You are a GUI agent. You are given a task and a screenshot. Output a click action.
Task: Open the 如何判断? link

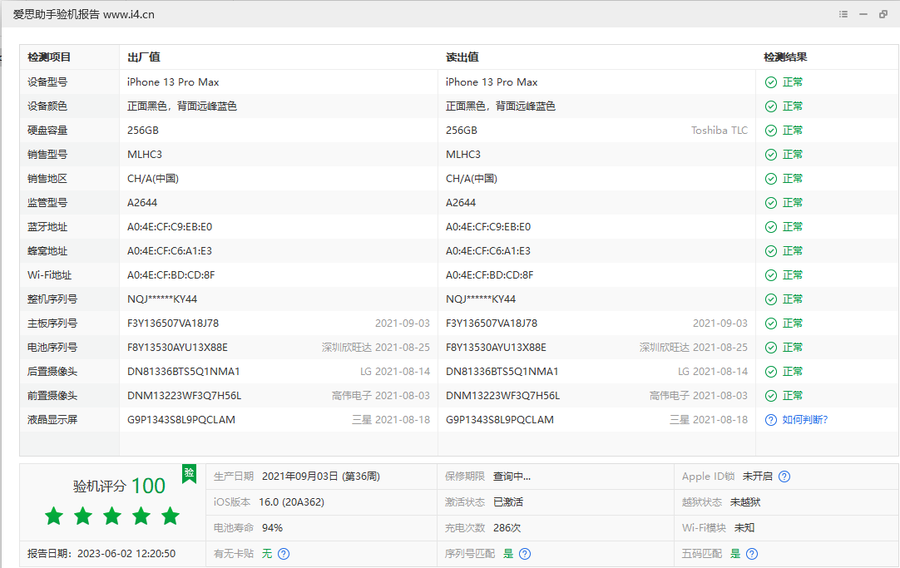[x=805, y=420]
